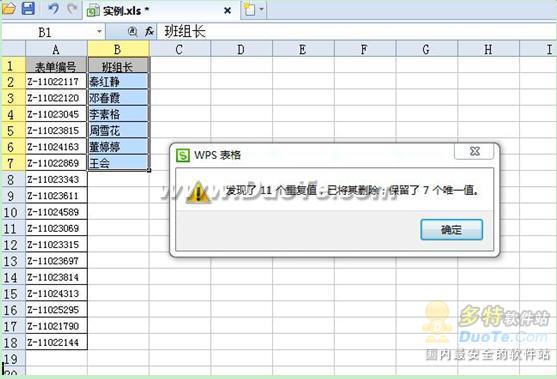Open the Name Box dropdown arrow
The width and height of the screenshot is (557, 379).
pyautogui.click(x=99, y=32)
